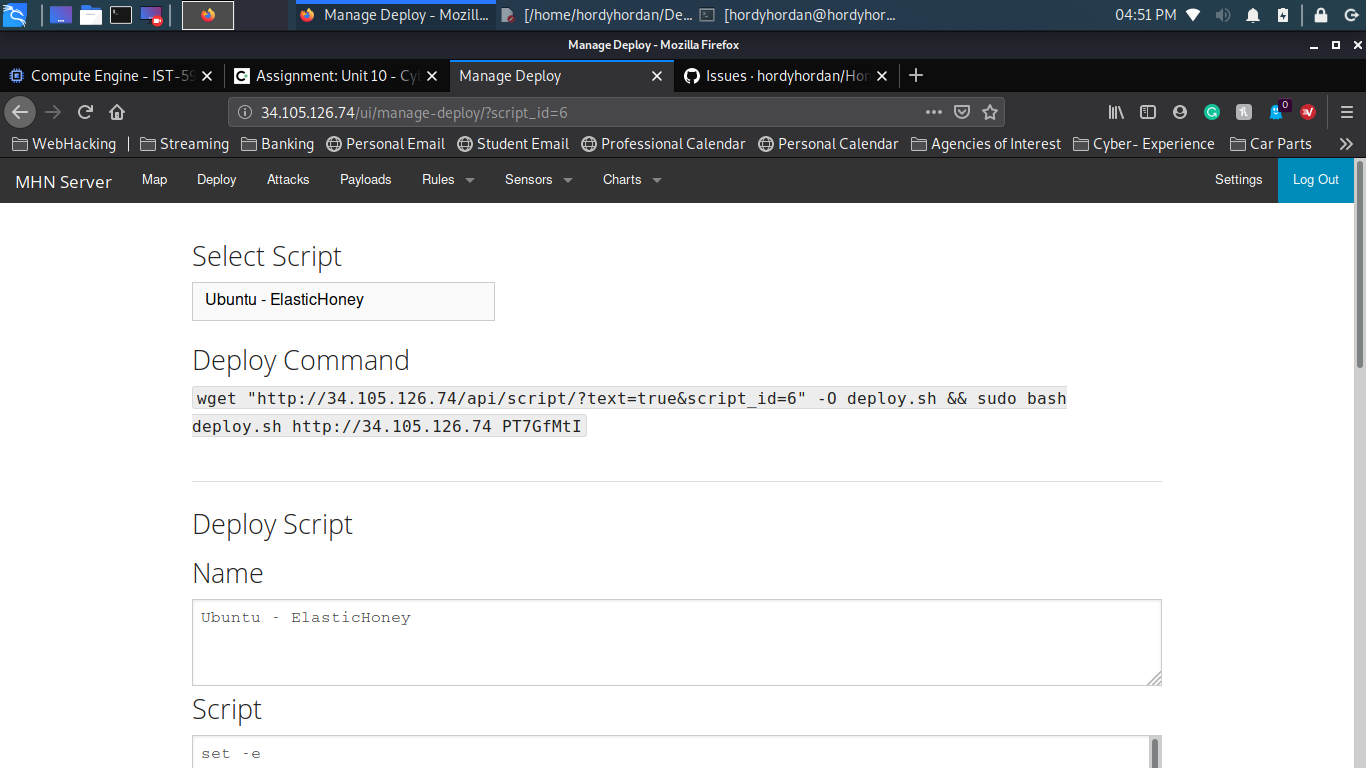Log out of MHN Server
The width and height of the screenshot is (1366, 768).
1316,180
